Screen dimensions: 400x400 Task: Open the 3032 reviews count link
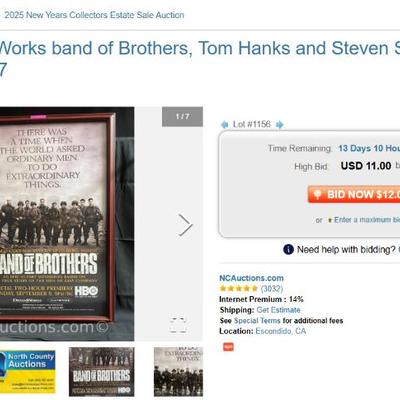(x=272, y=288)
